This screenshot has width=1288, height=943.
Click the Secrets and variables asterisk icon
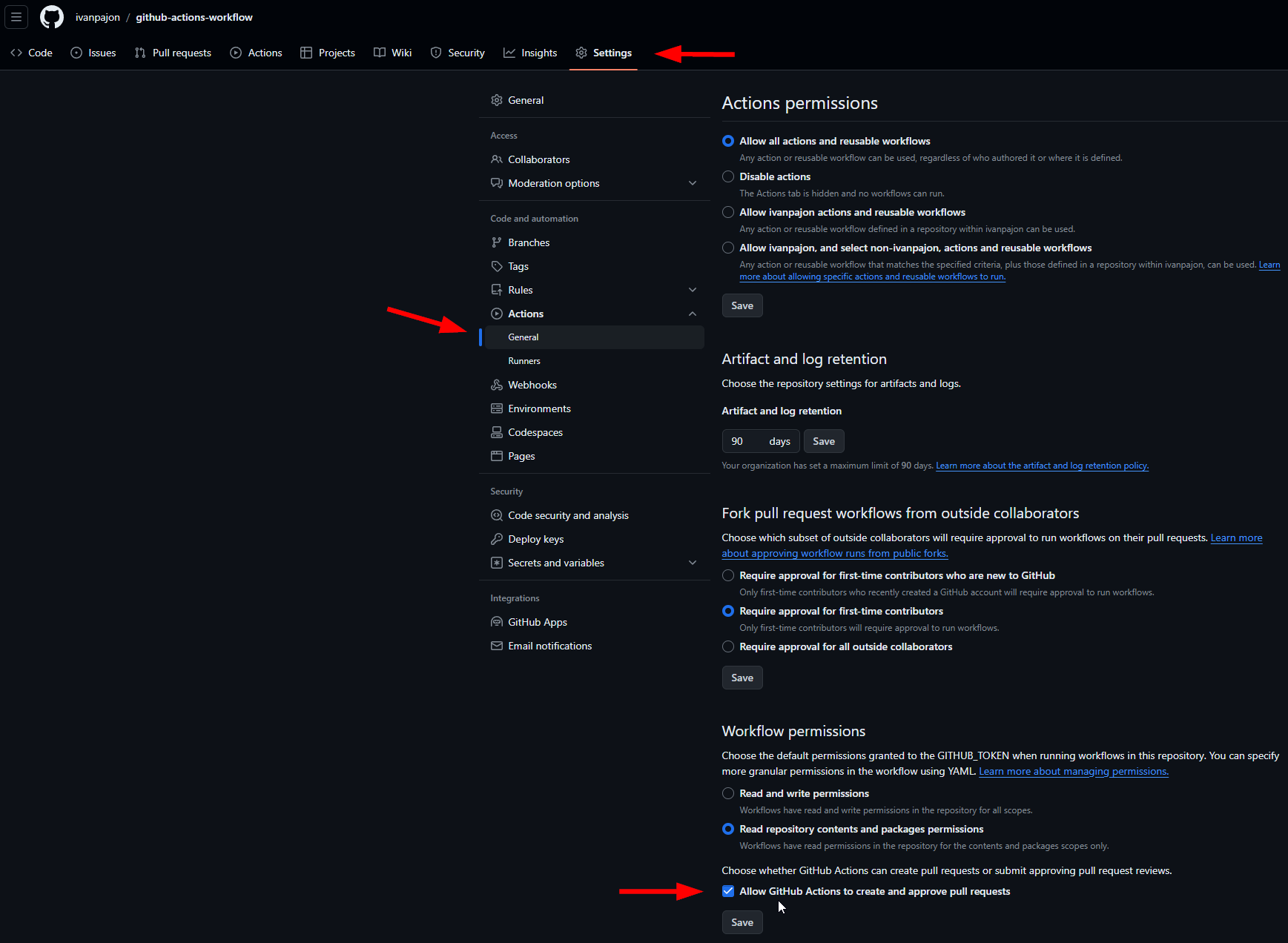497,563
